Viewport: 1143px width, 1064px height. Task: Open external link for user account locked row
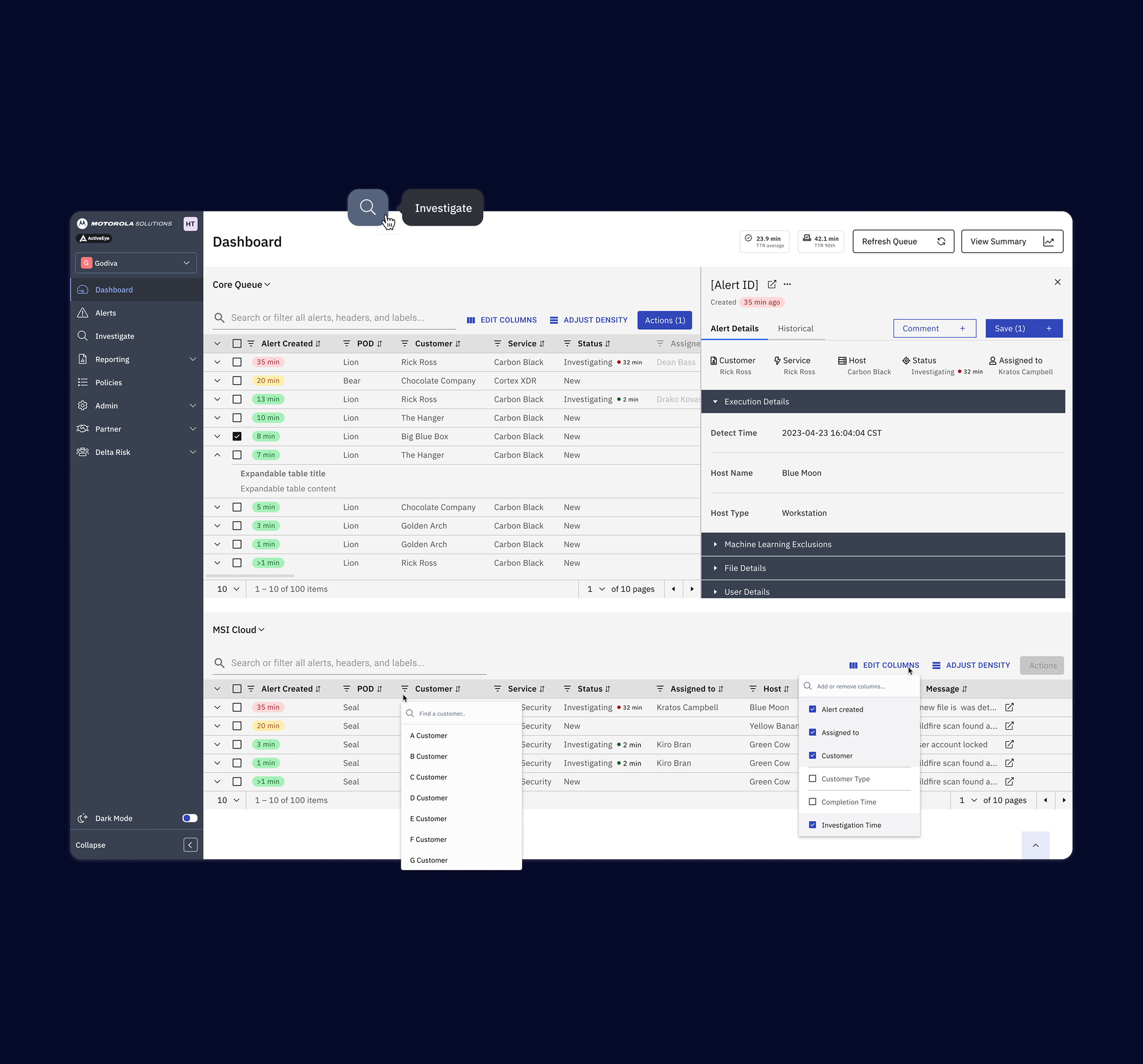click(1009, 745)
